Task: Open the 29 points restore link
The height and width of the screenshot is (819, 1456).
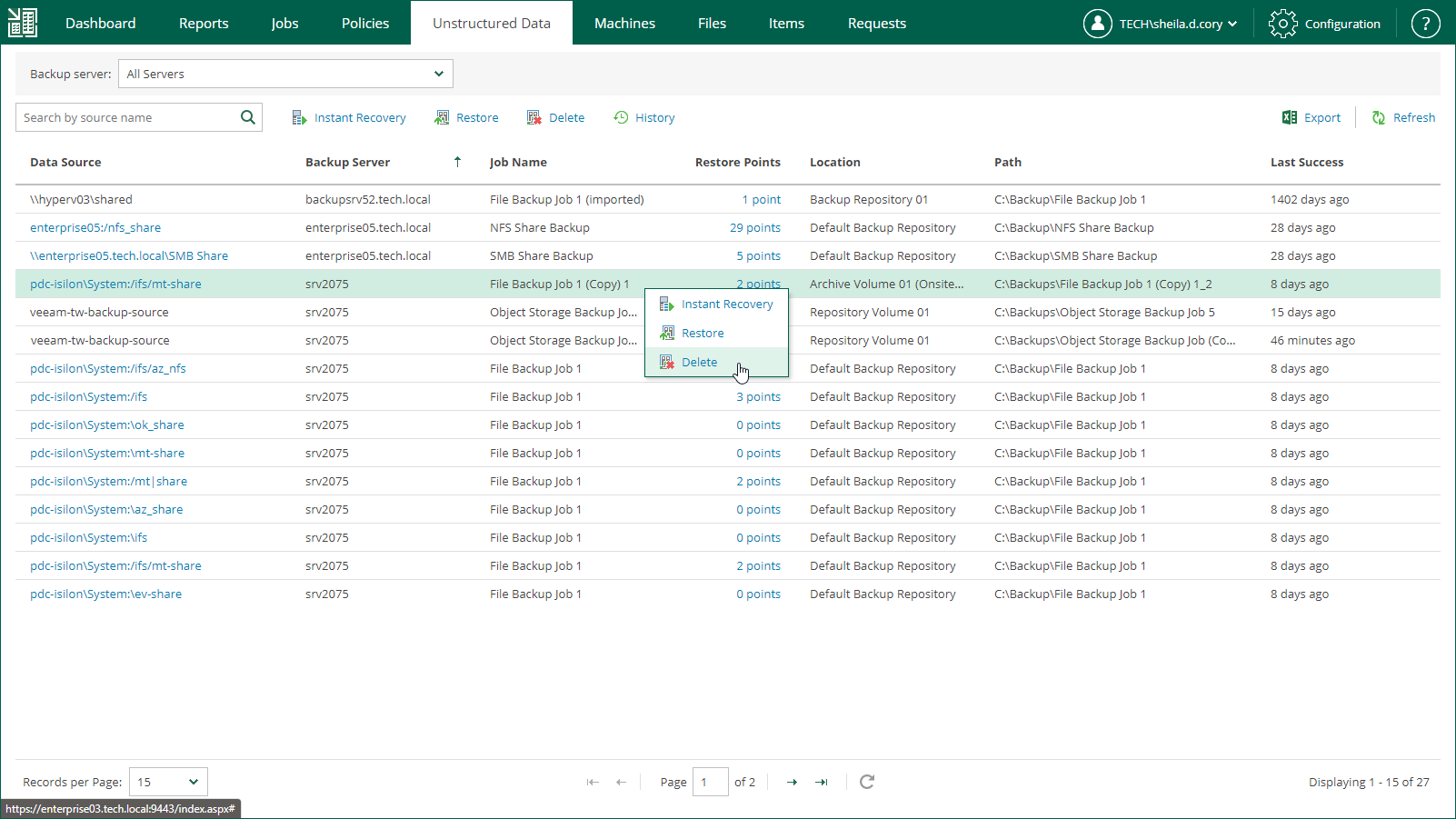Action: (754, 228)
